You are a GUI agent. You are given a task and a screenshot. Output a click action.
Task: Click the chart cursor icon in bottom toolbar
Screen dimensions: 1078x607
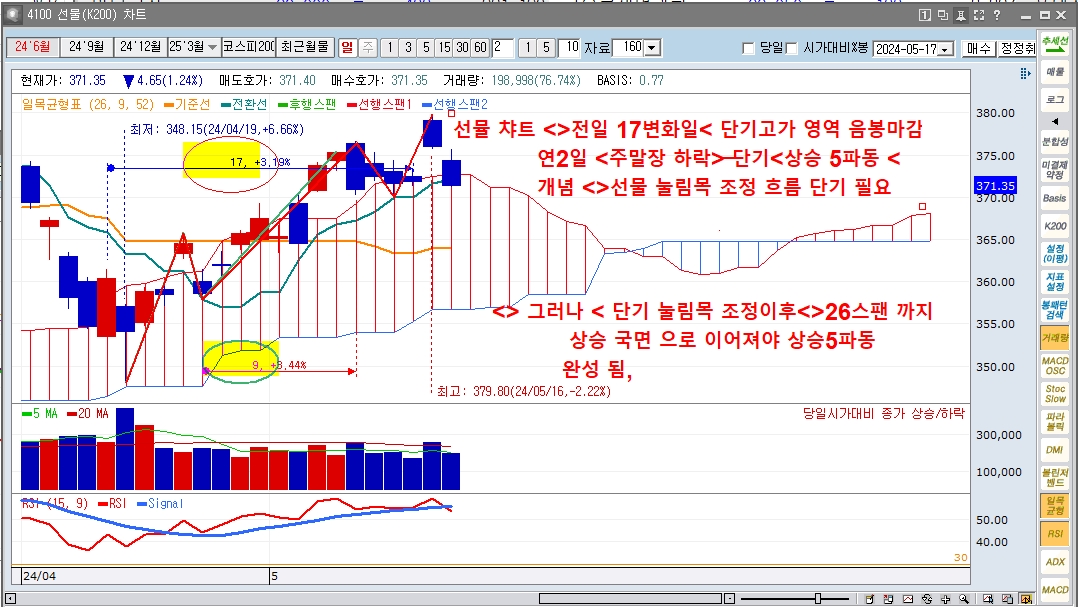988,599
